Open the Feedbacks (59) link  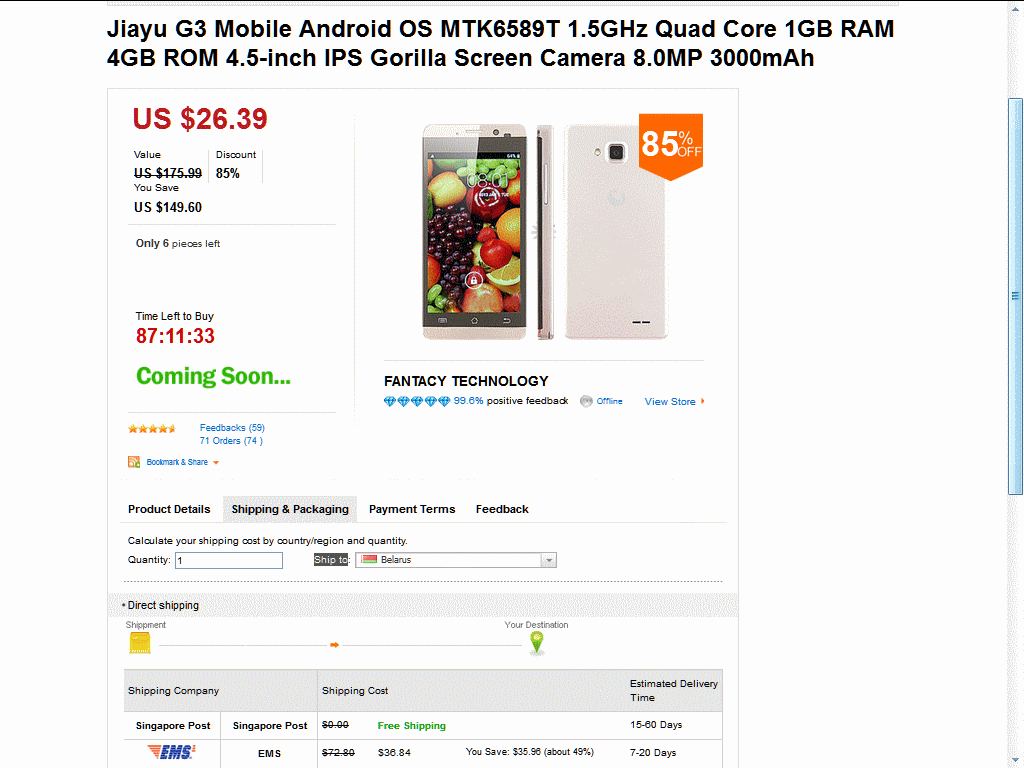pos(232,428)
